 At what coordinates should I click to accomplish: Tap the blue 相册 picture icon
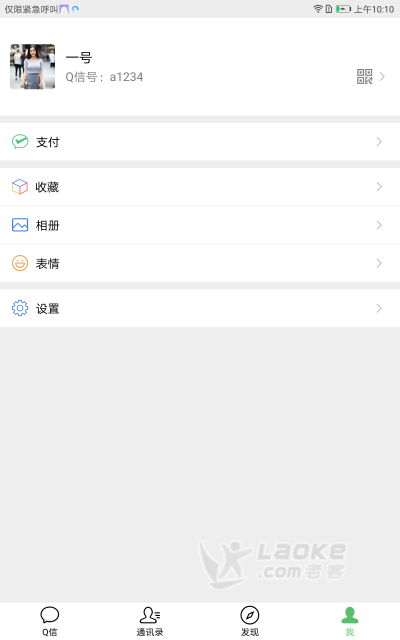tap(20, 225)
